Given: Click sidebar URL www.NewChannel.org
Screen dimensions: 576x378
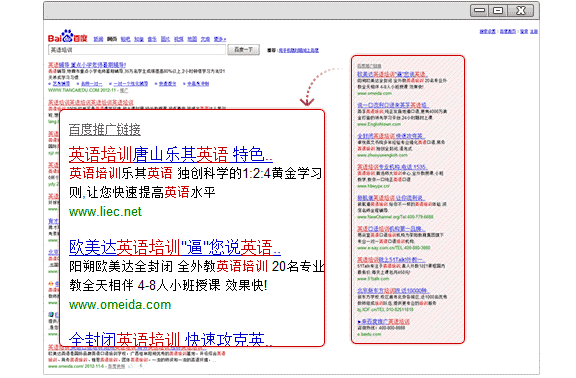Looking at the screenshot, I should click(395, 217).
